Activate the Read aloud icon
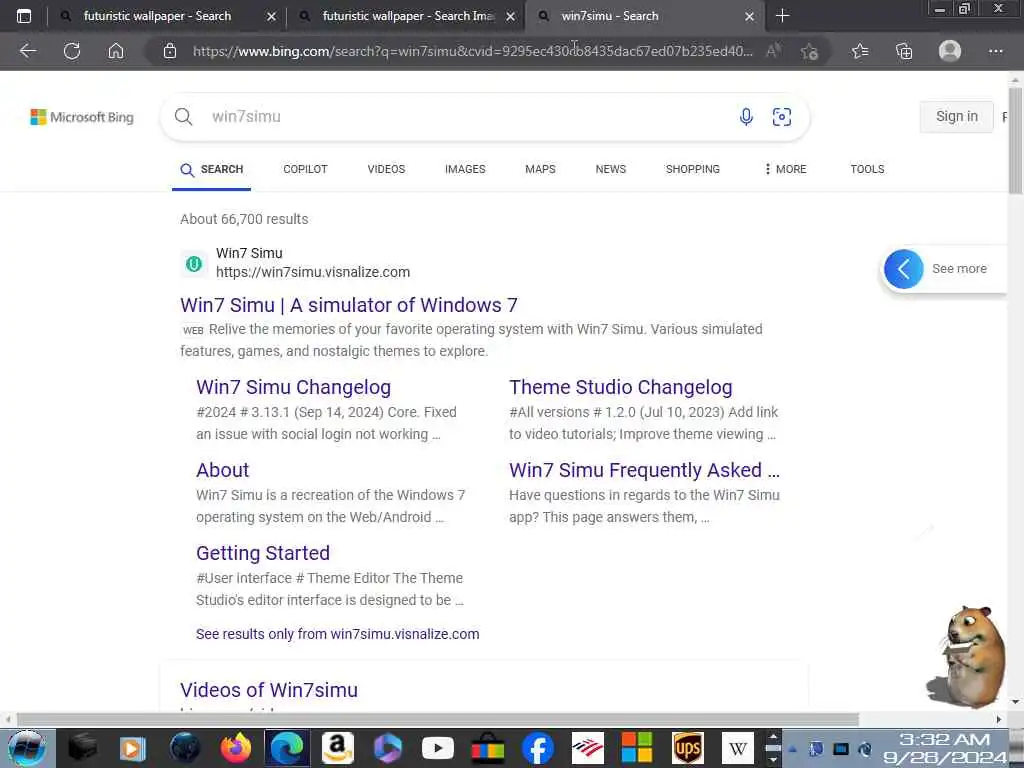The image size is (1024, 768). pyautogui.click(x=773, y=51)
